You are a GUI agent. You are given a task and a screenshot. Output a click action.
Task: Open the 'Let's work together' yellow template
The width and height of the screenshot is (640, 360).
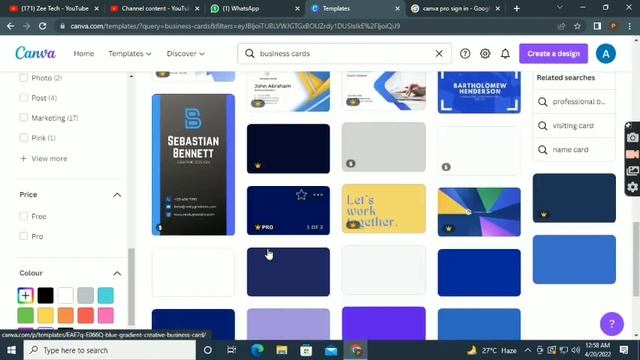click(384, 209)
